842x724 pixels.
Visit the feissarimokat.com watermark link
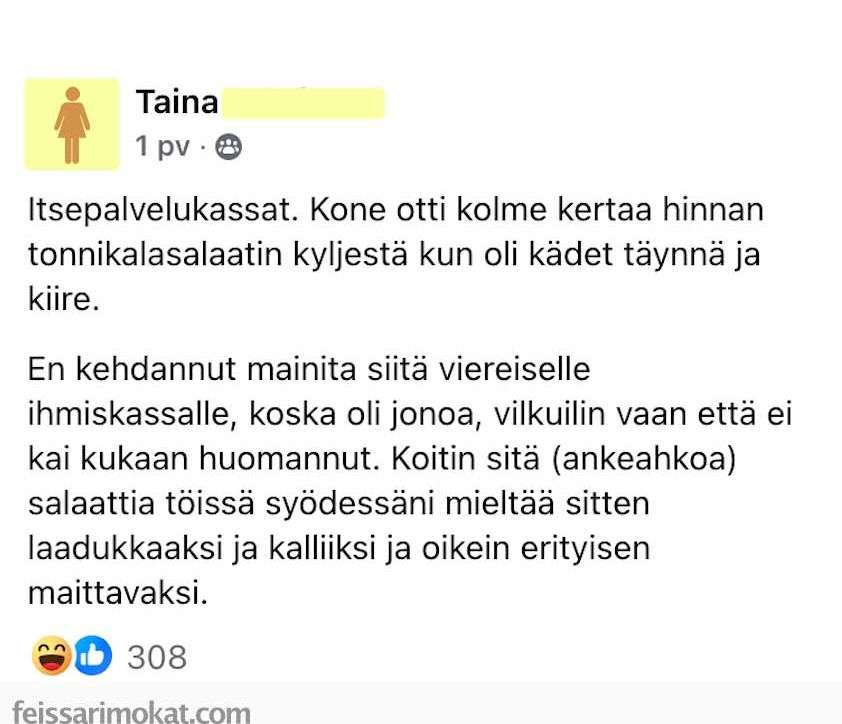(x=131, y=712)
